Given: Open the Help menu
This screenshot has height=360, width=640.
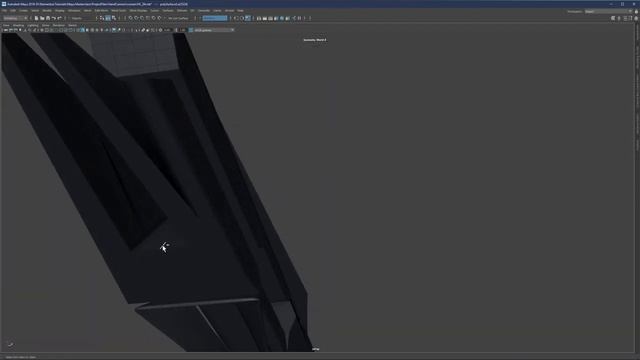Looking at the screenshot, I should click(x=240, y=11).
